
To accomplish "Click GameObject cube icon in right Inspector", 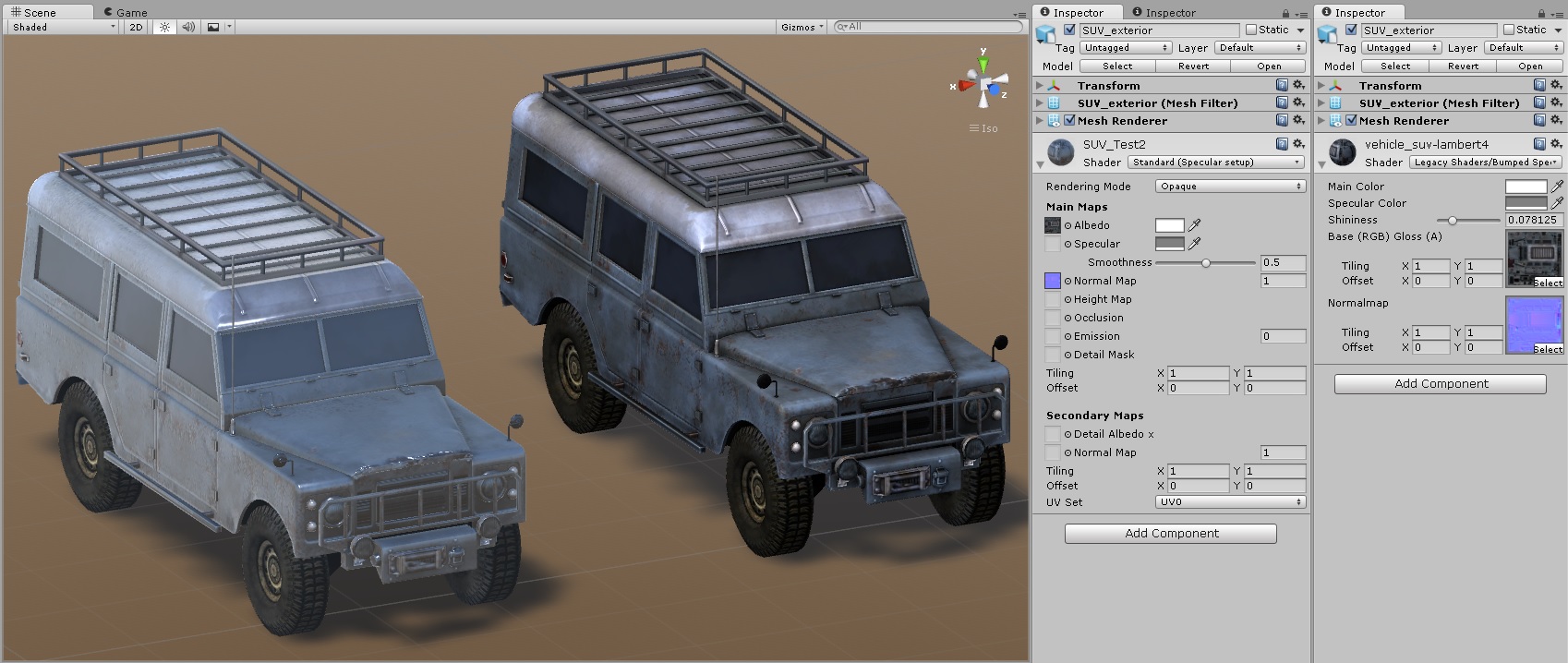I will (1327, 34).
